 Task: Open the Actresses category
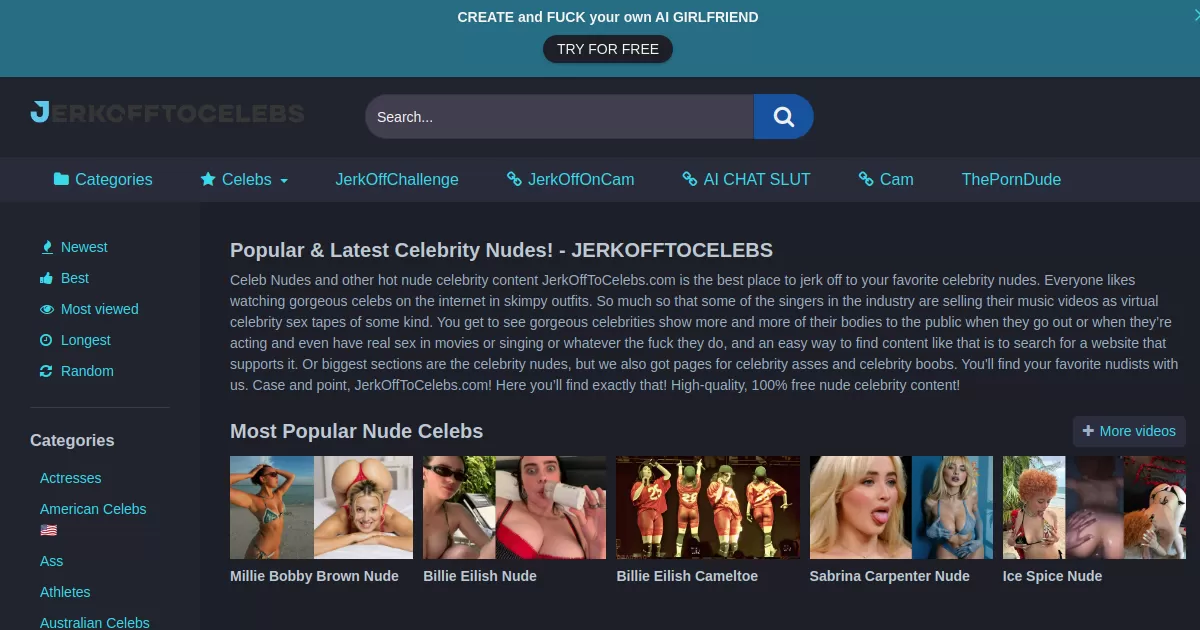click(70, 478)
